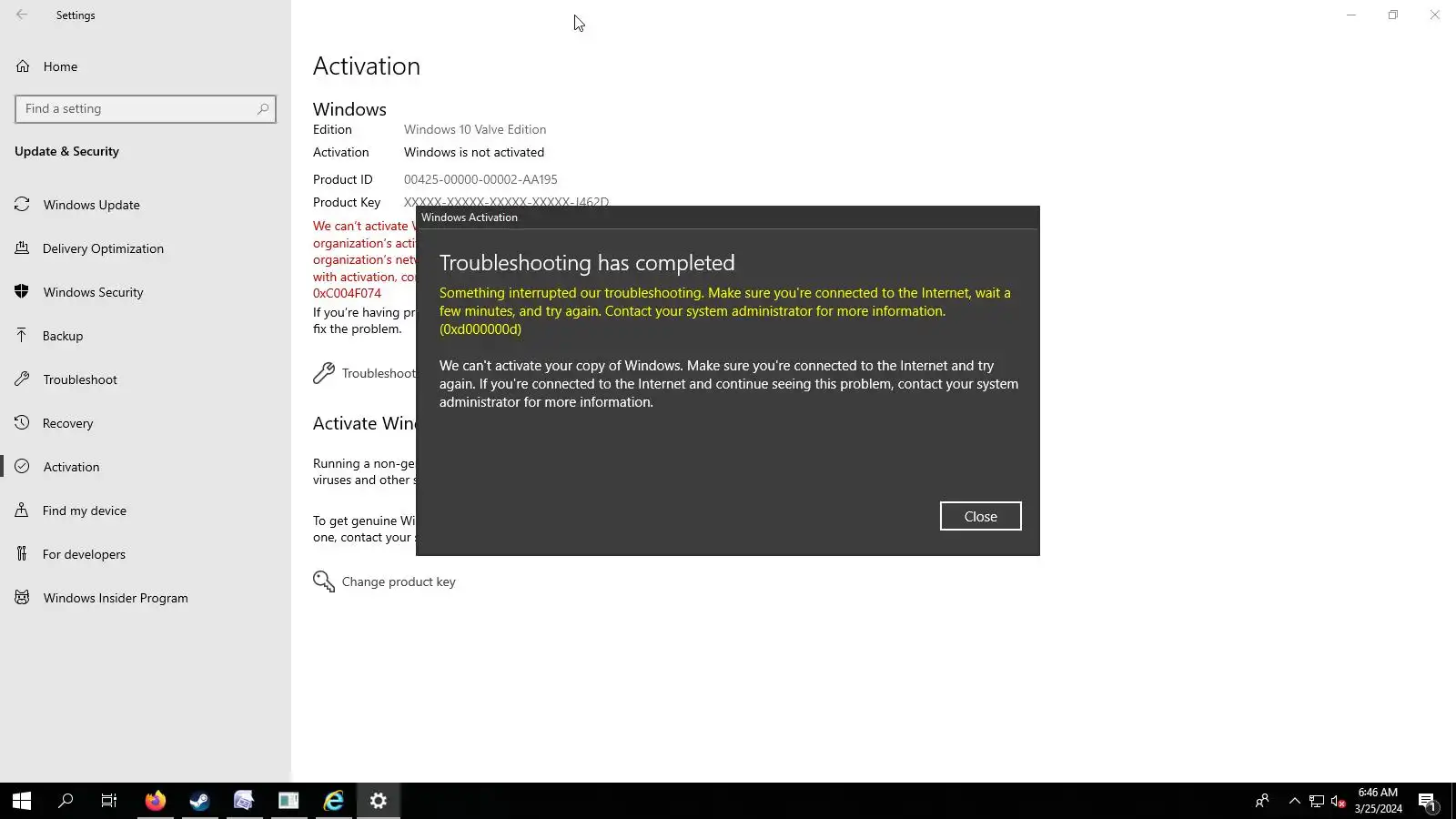Close the Windows Activation dialog
The width and height of the screenshot is (1456, 819).
980,516
